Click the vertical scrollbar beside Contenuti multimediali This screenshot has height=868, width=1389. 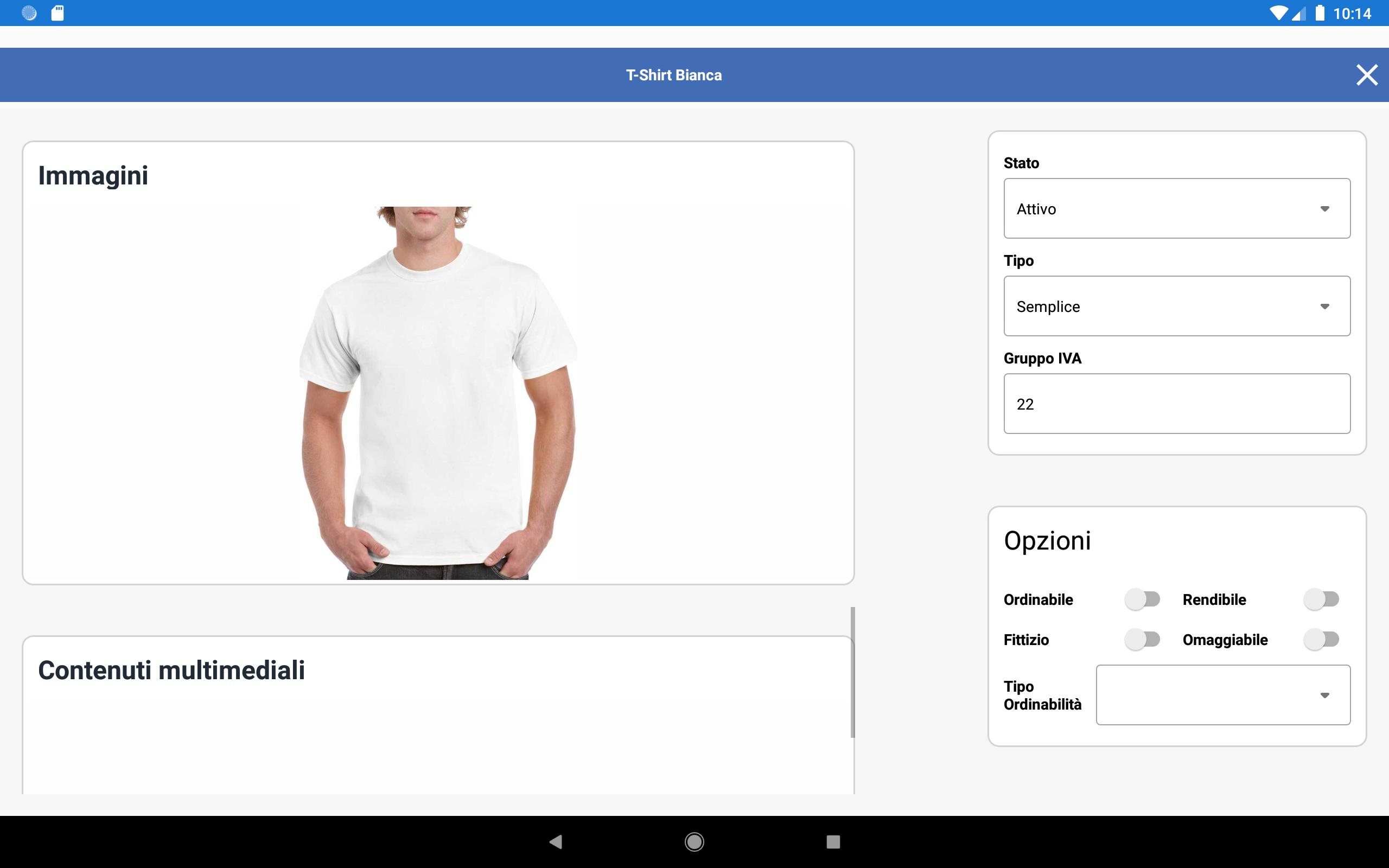(852, 672)
